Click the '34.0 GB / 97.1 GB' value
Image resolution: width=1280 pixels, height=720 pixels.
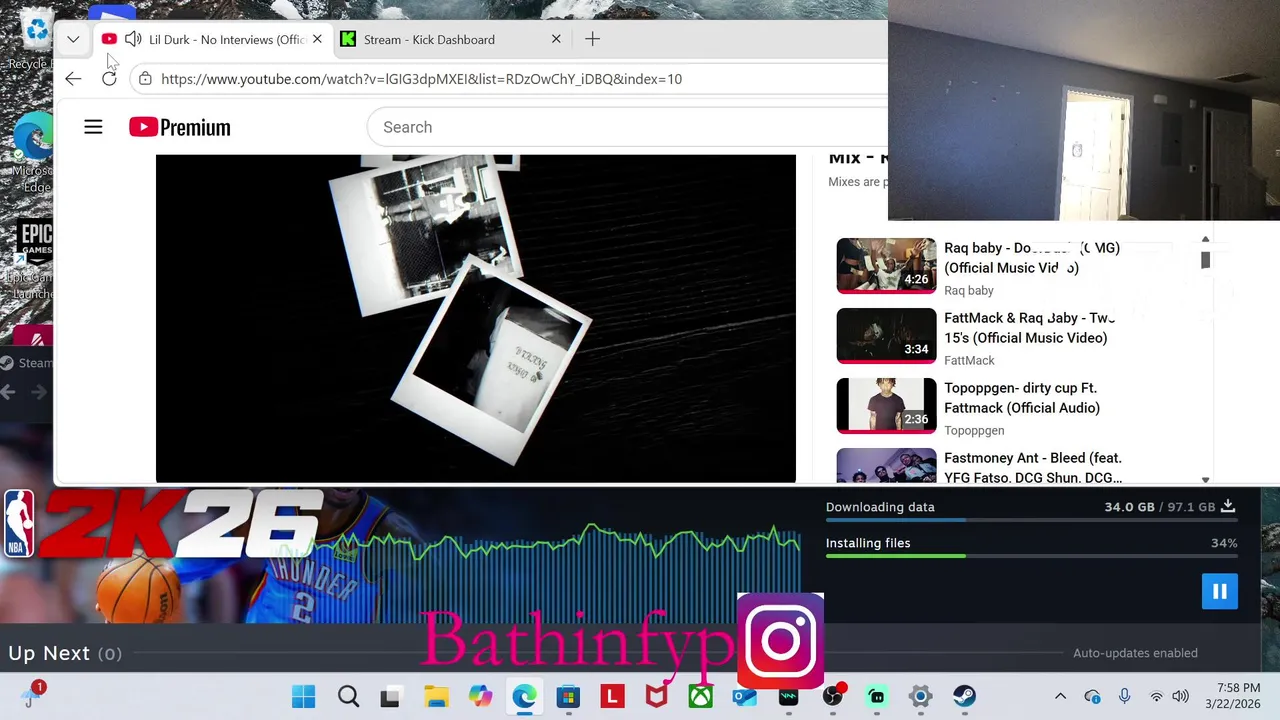1160,507
